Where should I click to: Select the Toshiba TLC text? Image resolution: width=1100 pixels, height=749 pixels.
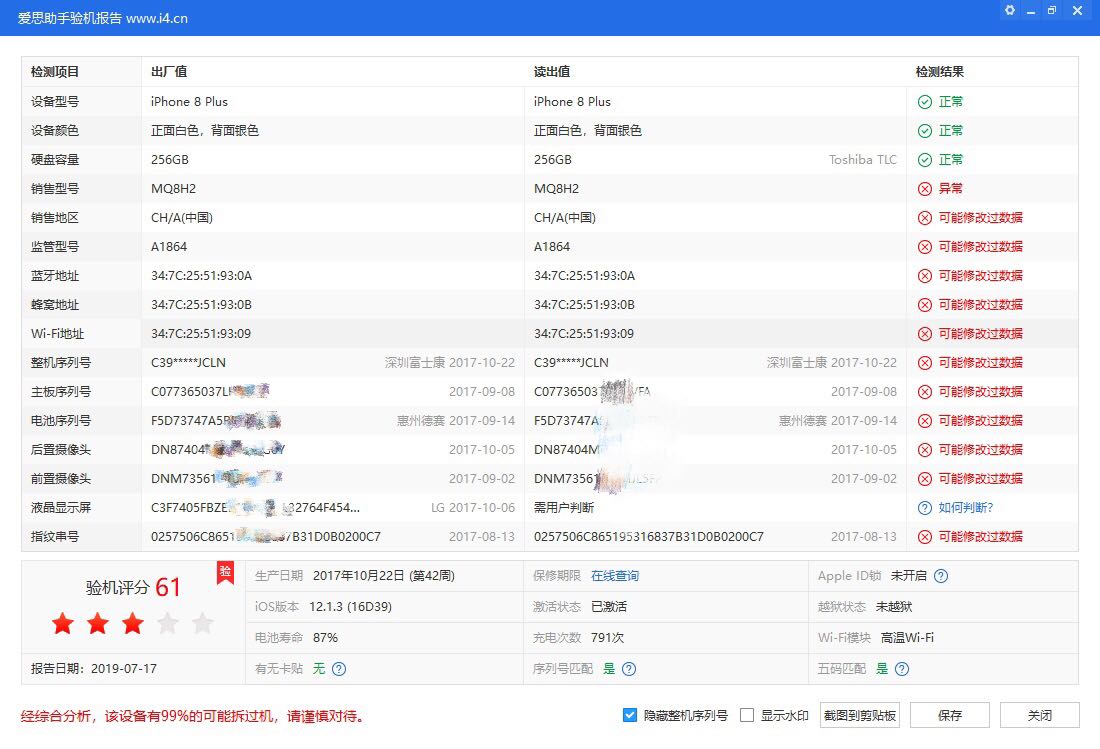coord(862,160)
